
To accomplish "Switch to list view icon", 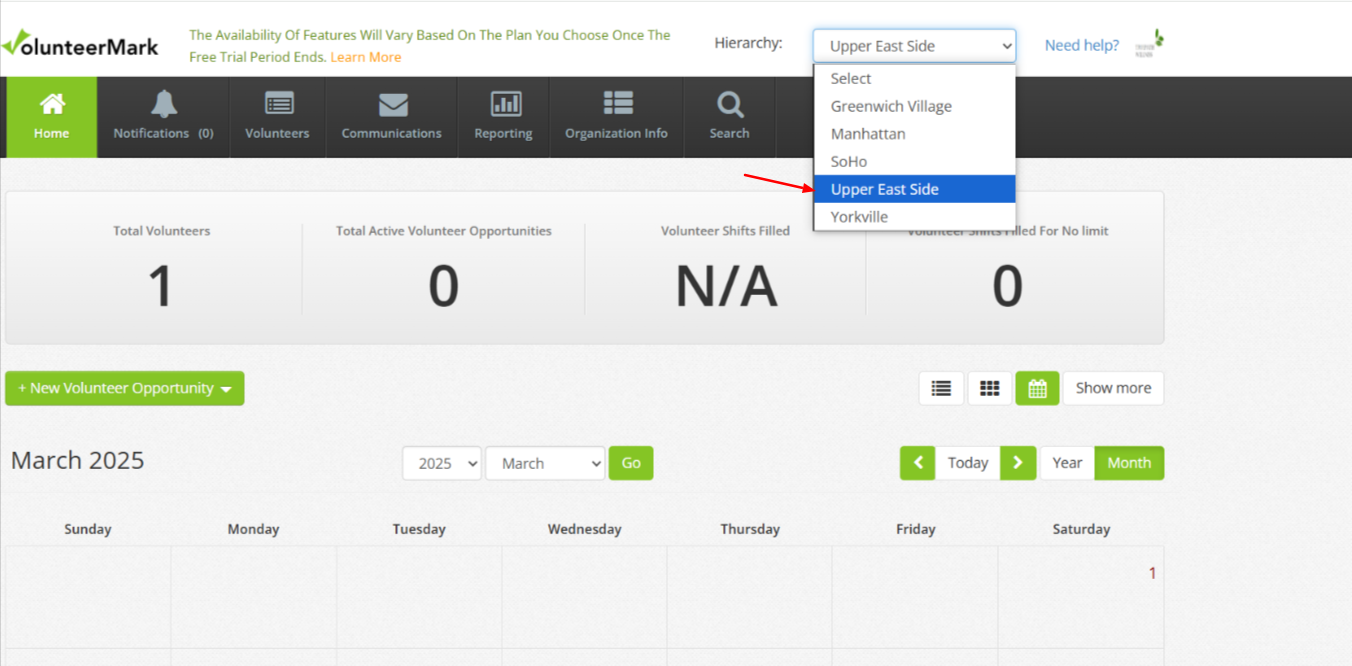I will click(x=941, y=388).
